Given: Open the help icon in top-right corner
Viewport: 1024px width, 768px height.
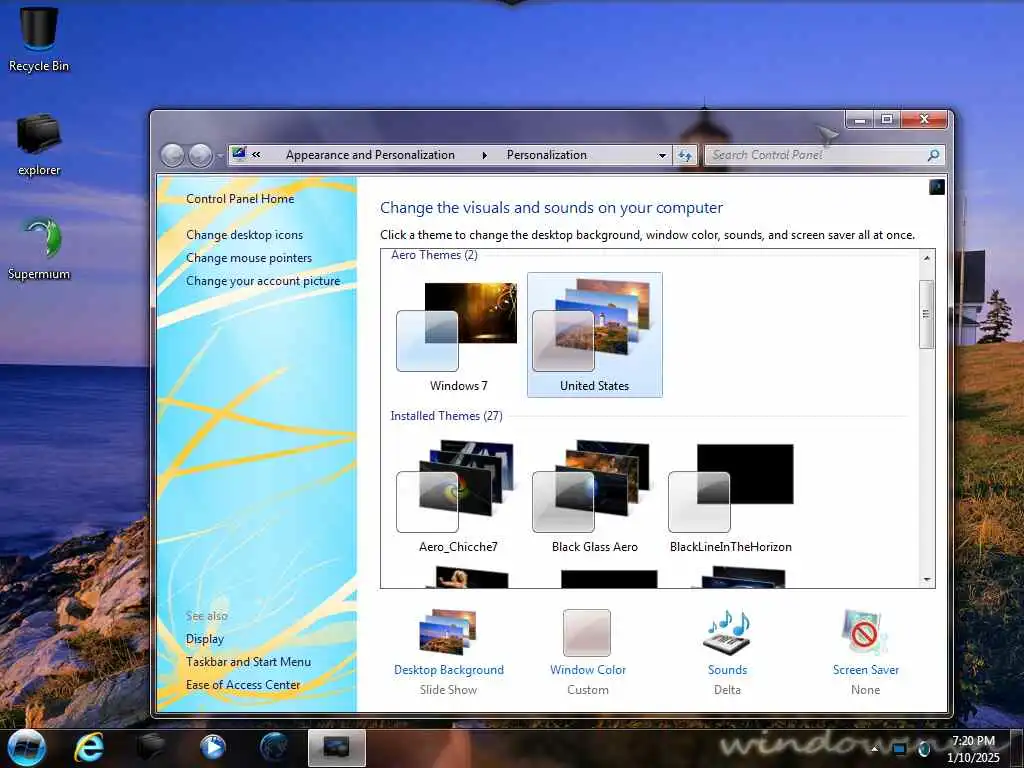Looking at the screenshot, I should (x=936, y=187).
